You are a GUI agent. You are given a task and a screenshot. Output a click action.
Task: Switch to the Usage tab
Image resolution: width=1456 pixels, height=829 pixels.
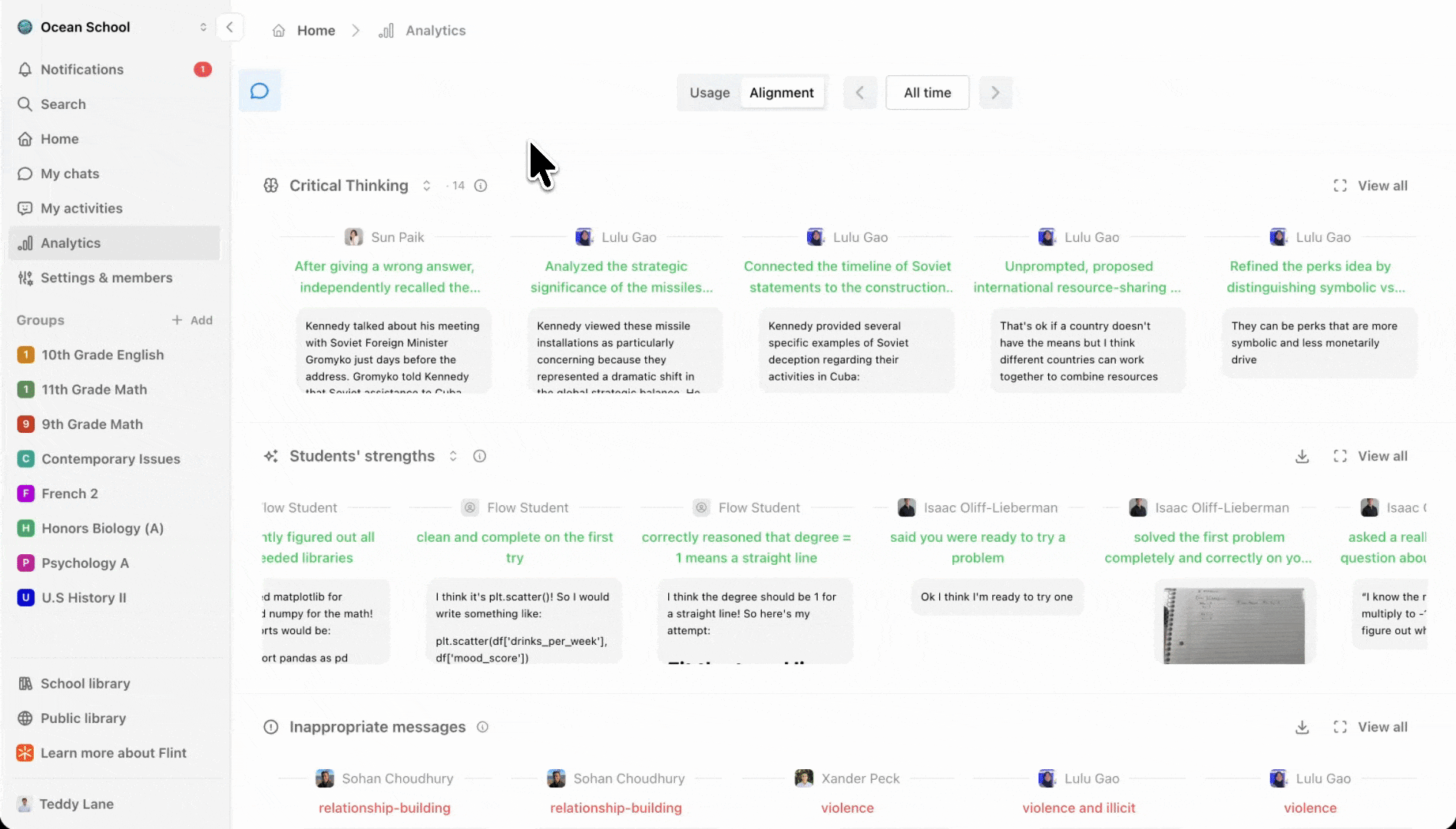[x=710, y=93]
